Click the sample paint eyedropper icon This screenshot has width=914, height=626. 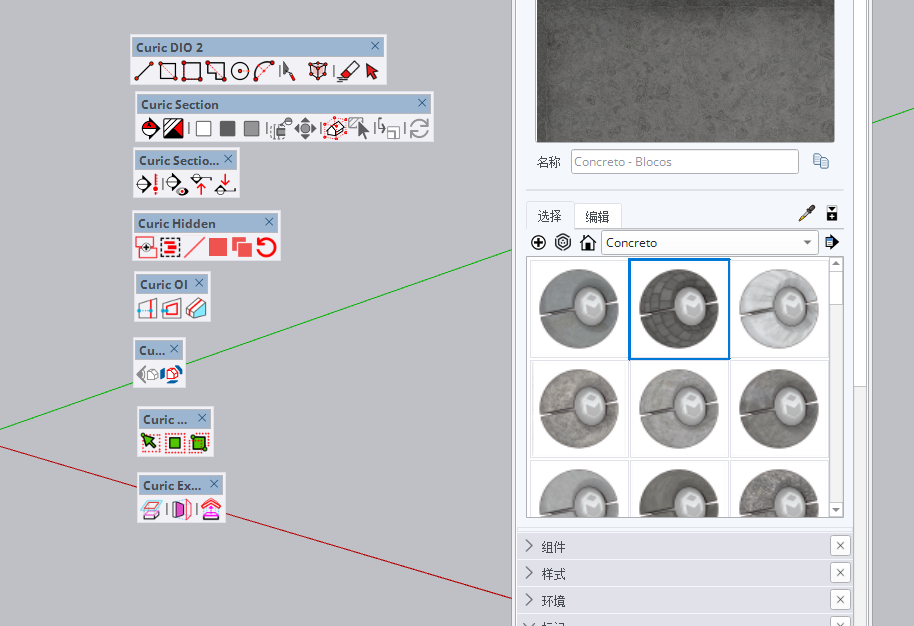tap(807, 213)
